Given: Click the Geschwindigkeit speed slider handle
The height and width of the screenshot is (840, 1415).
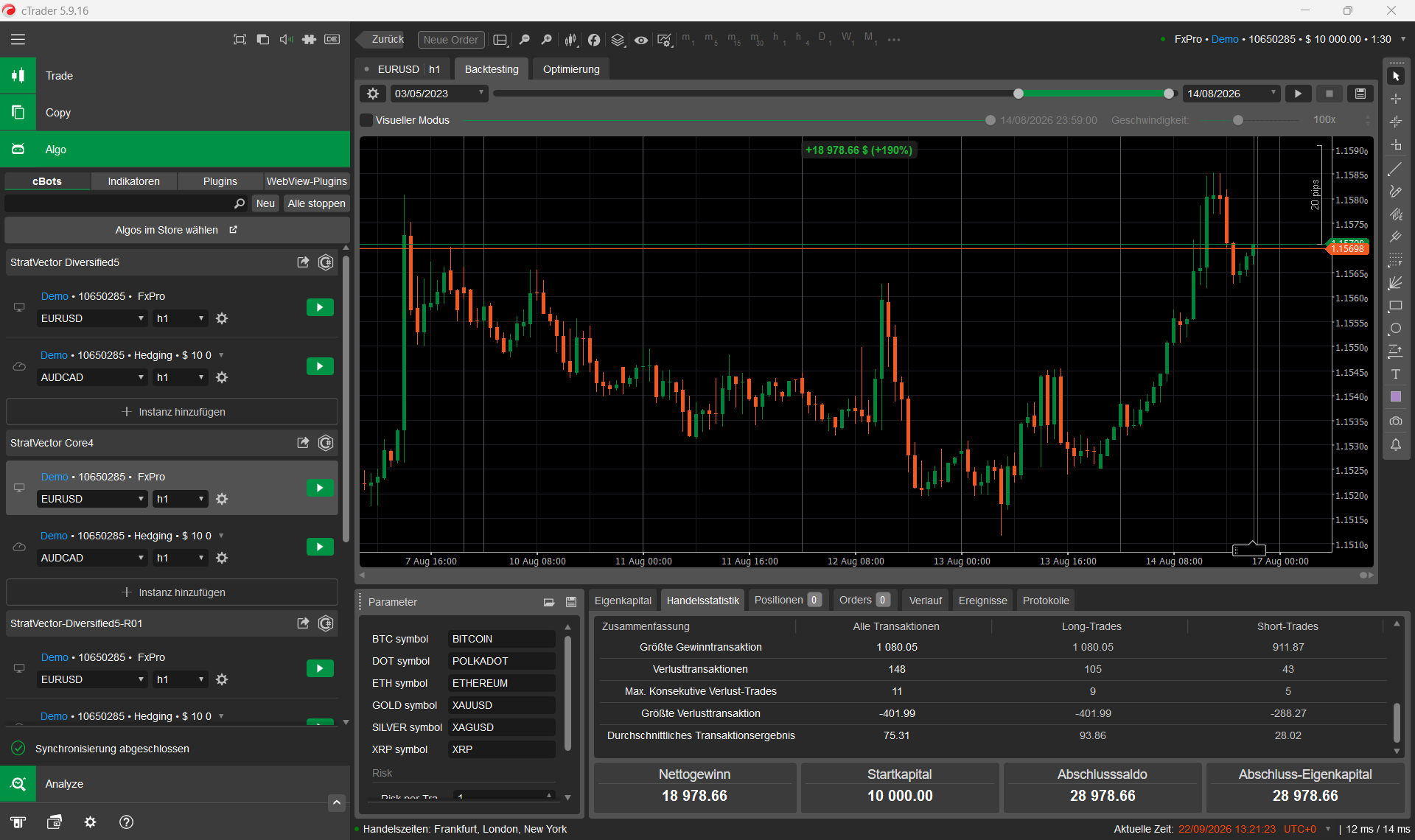Looking at the screenshot, I should (1238, 120).
